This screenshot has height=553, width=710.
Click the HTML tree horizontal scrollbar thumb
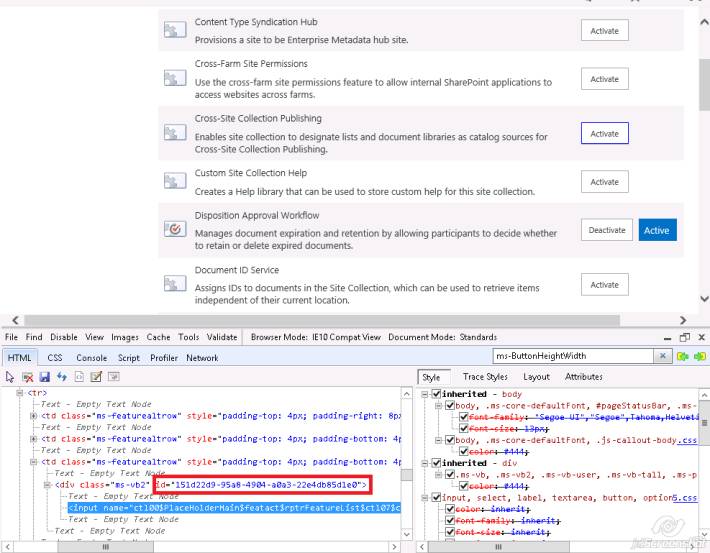pyautogui.click(x=106, y=547)
